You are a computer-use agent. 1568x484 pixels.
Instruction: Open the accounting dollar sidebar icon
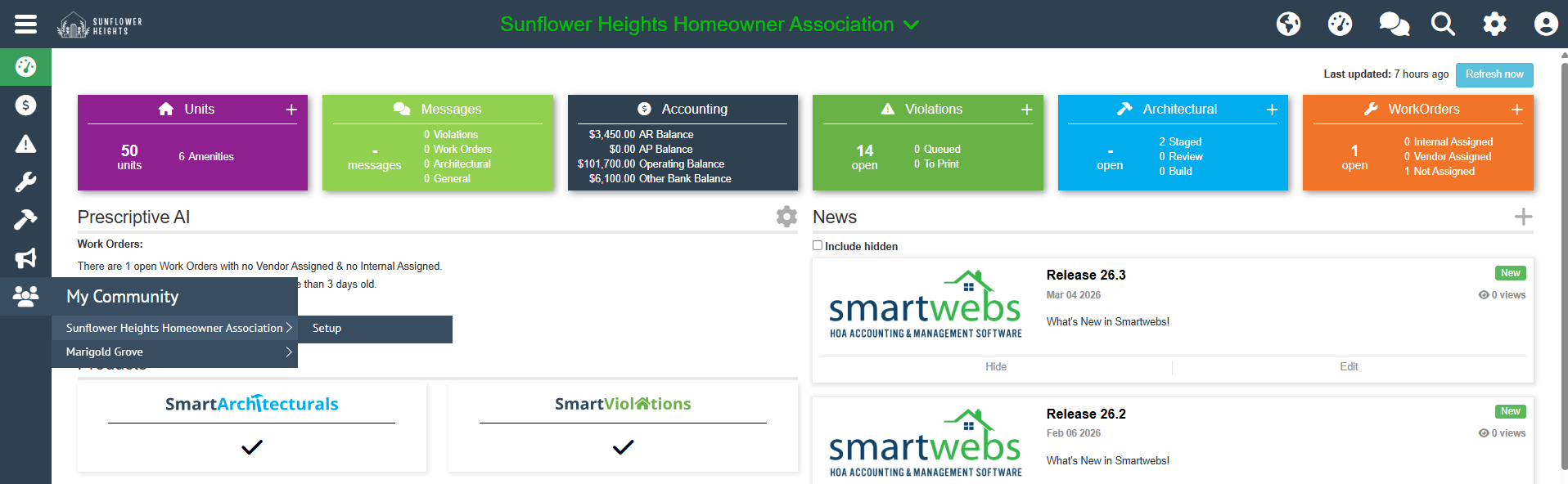tap(25, 105)
